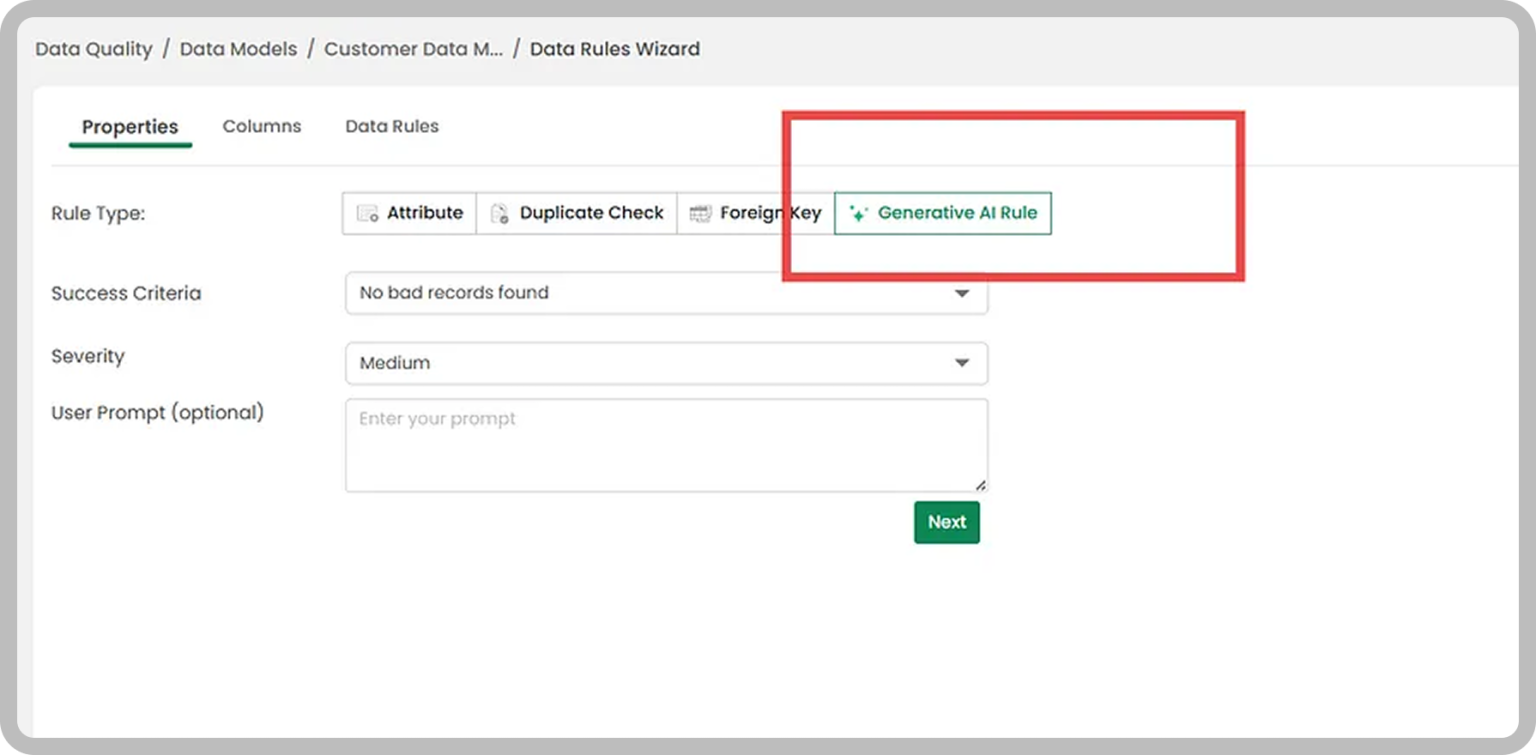This screenshot has width=1536, height=755.
Task: Select the Attribute rule type
Action: [x=409, y=213]
